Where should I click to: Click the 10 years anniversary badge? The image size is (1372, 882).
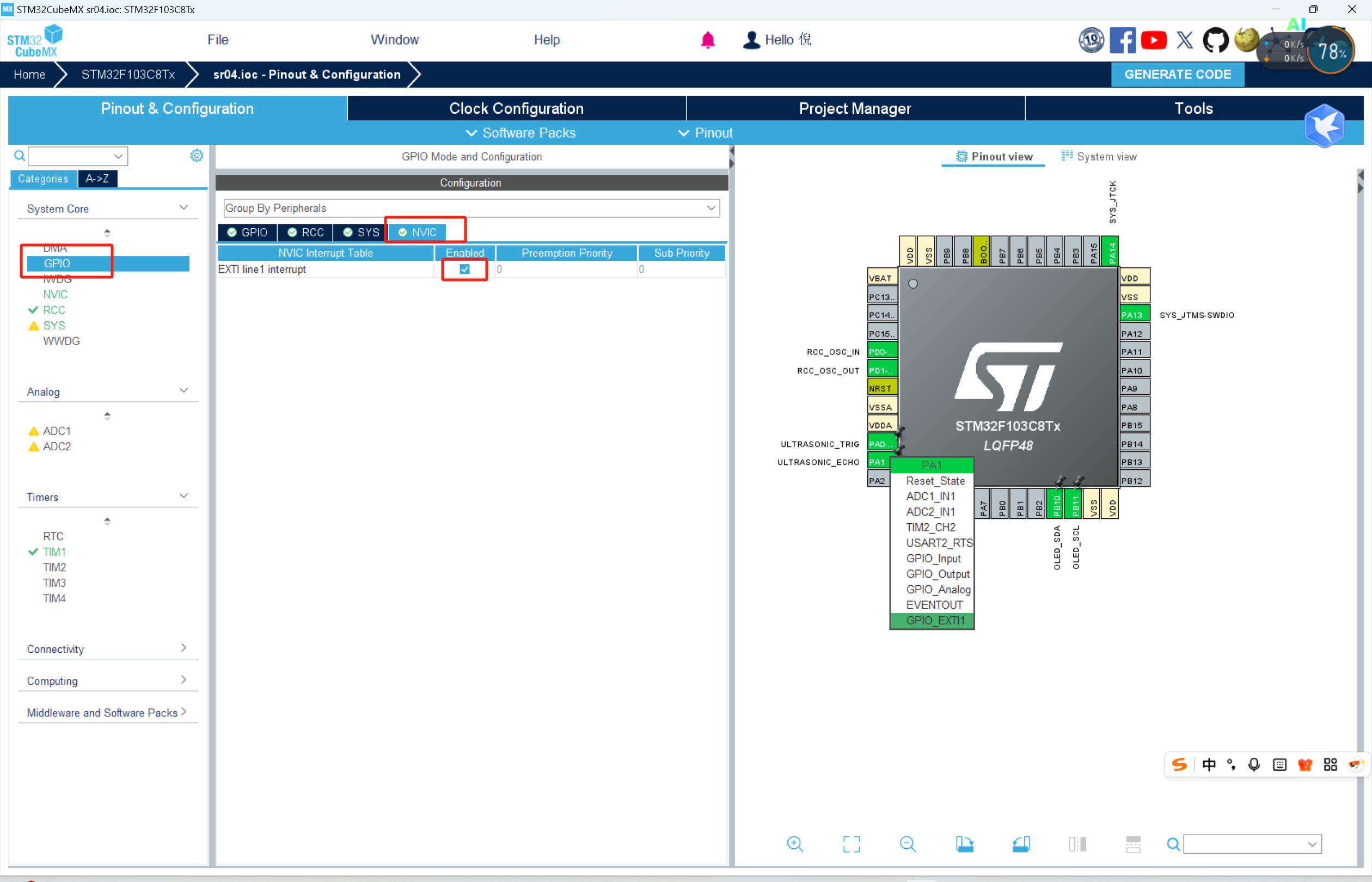pyautogui.click(x=1092, y=40)
